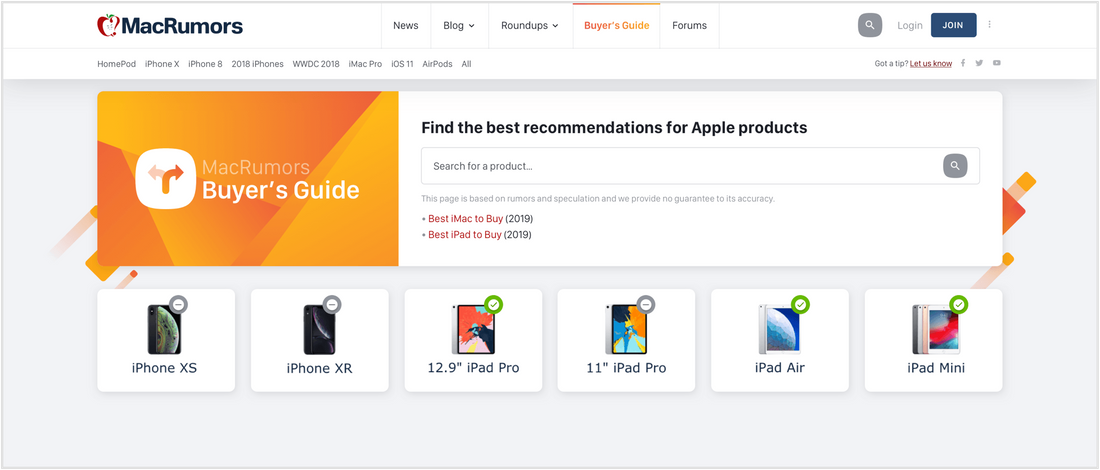This screenshot has height=470, width=1100.
Task: Open the MacRumors YouTube channel icon
Action: [x=996, y=63]
